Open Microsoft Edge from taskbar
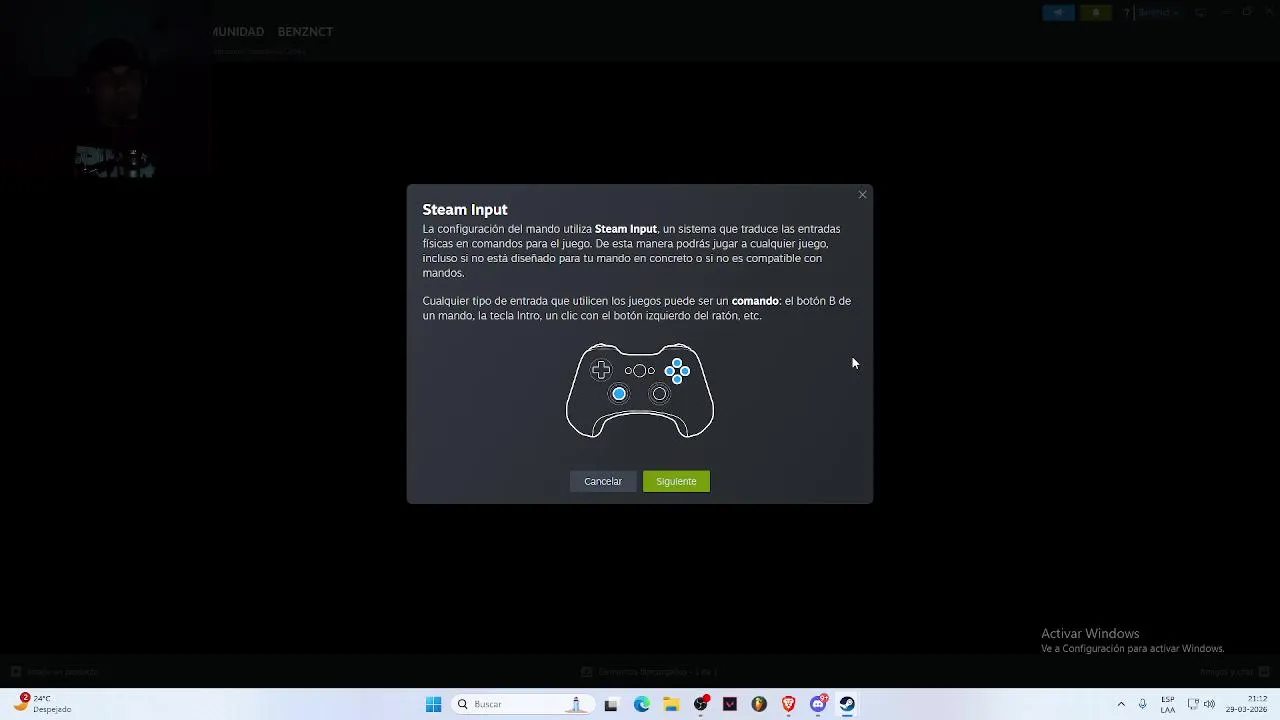This screenshot has width=1280, height=720. [641, 704]
